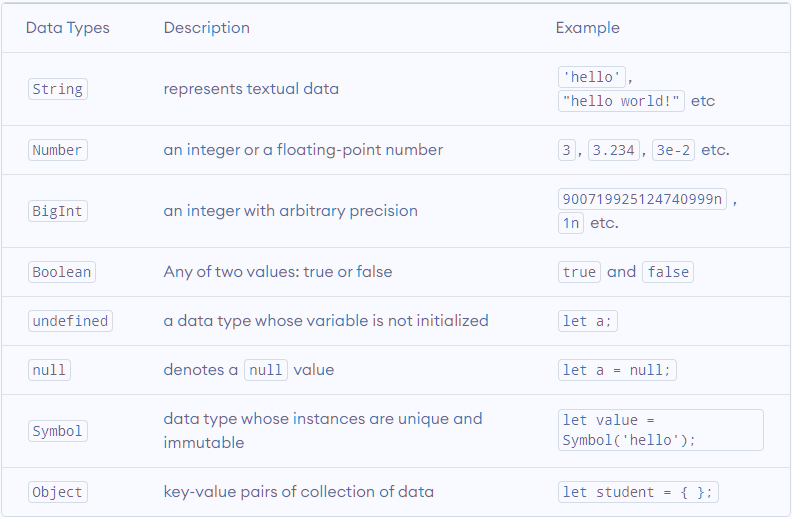The width and height of the screenshot is (792, 517).
Task: Select the Symbol type code label
Action: [58, 431]
